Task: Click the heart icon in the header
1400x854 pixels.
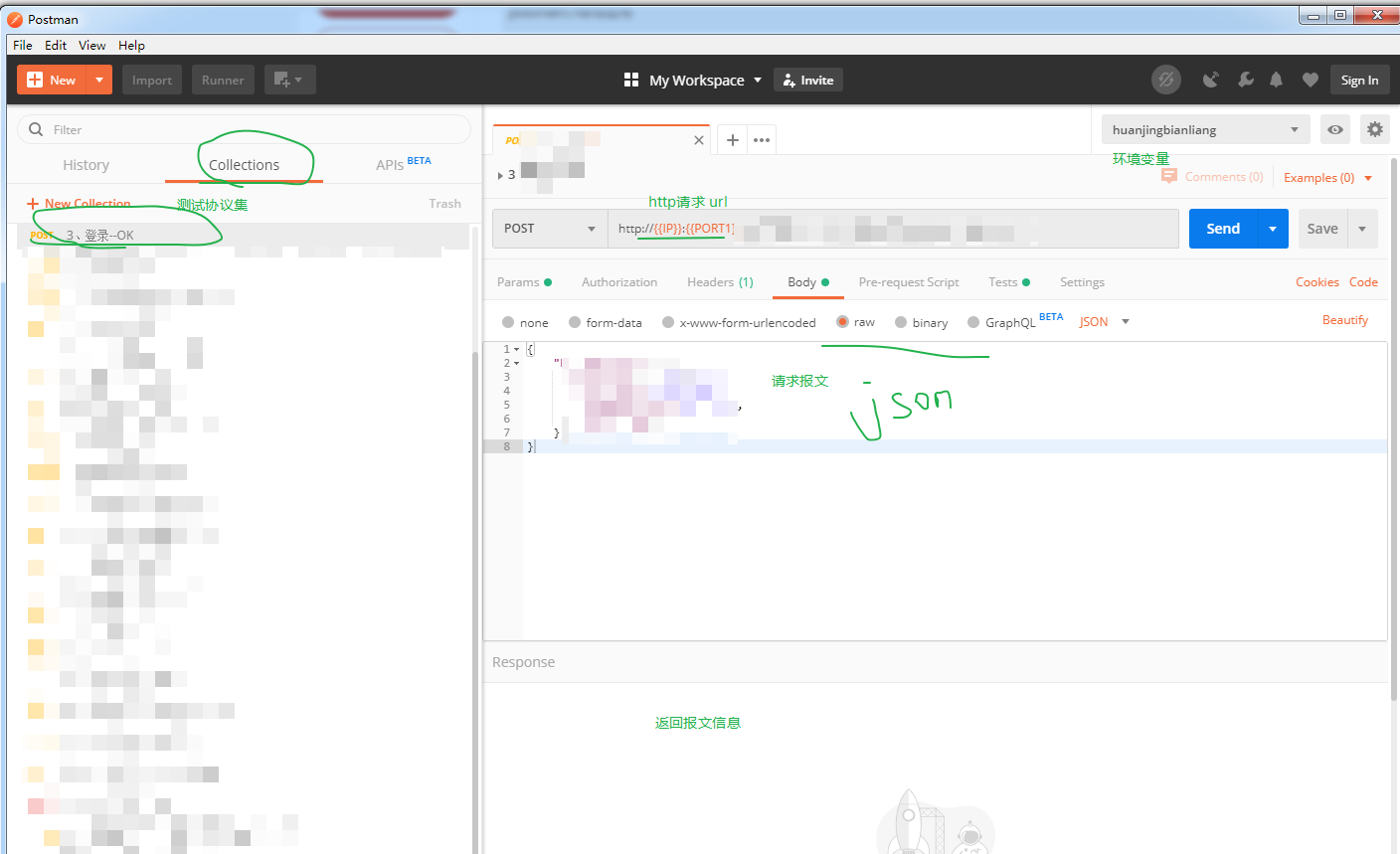Action: pyautogui.click(x=1310, y=80)
